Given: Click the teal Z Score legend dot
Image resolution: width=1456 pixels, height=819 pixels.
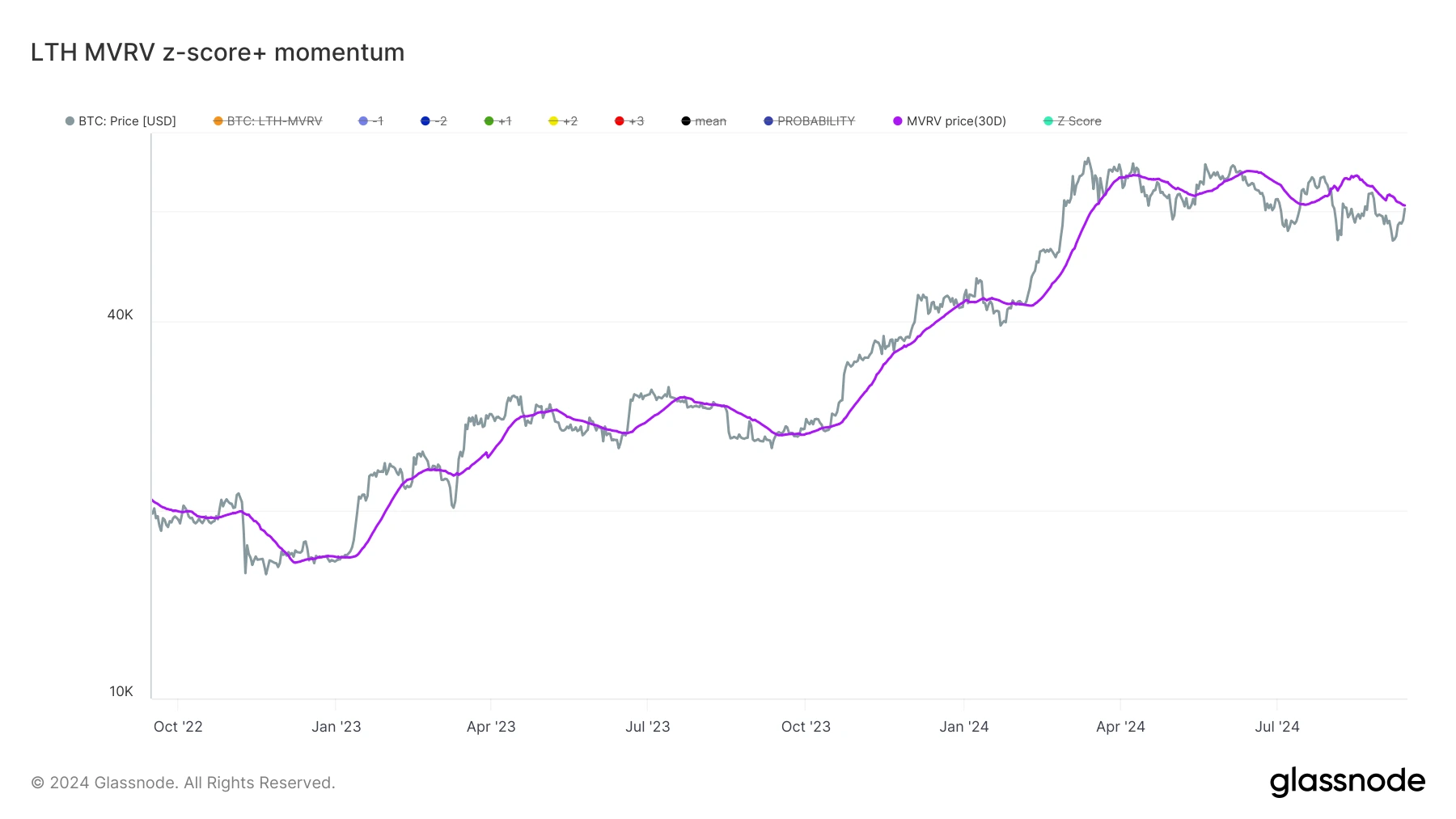Looking at the screenshot, I should [x=1048, y=121].
